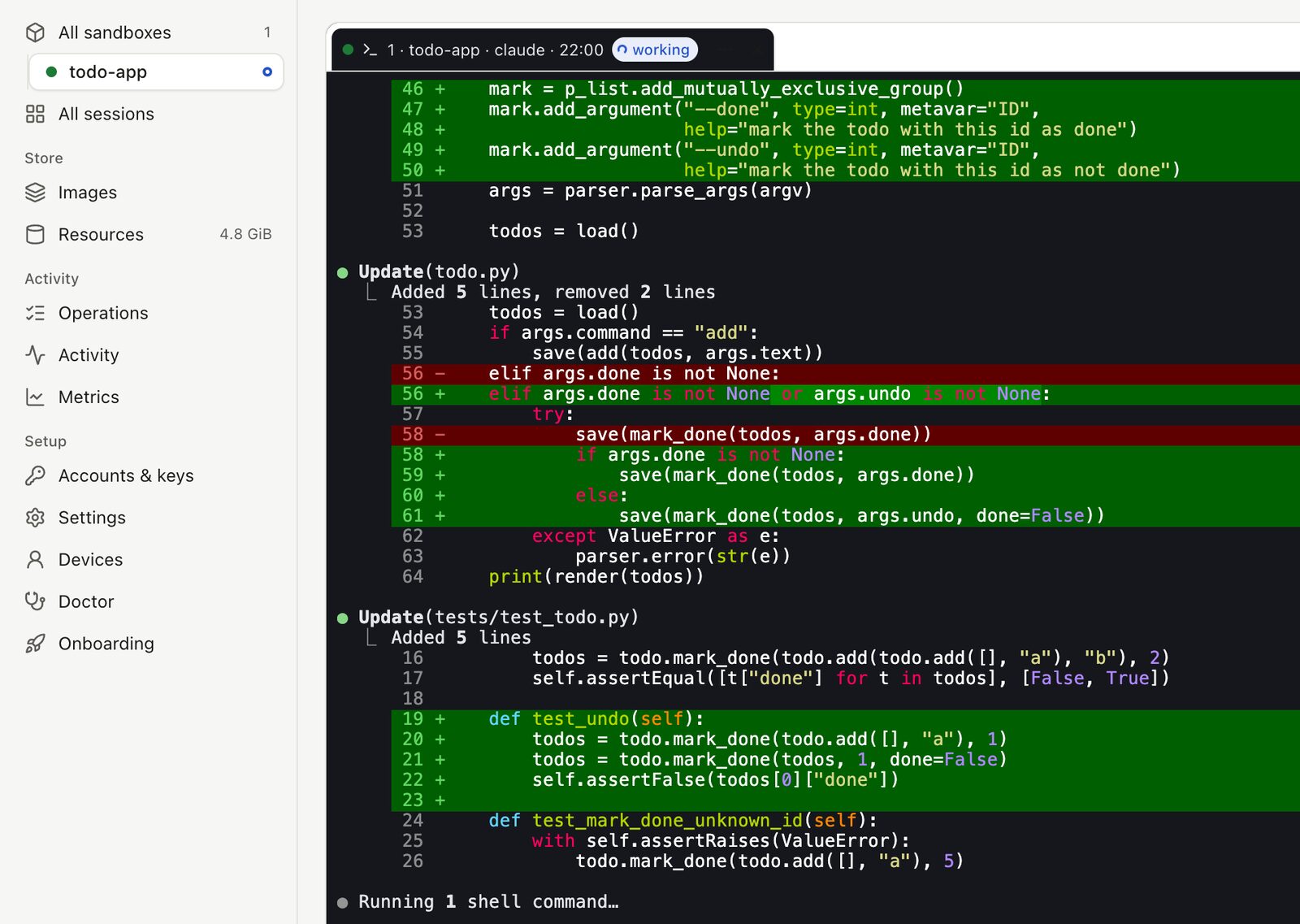Open the Doctor page
1300x924 pixels.
(x=149, y=601)
